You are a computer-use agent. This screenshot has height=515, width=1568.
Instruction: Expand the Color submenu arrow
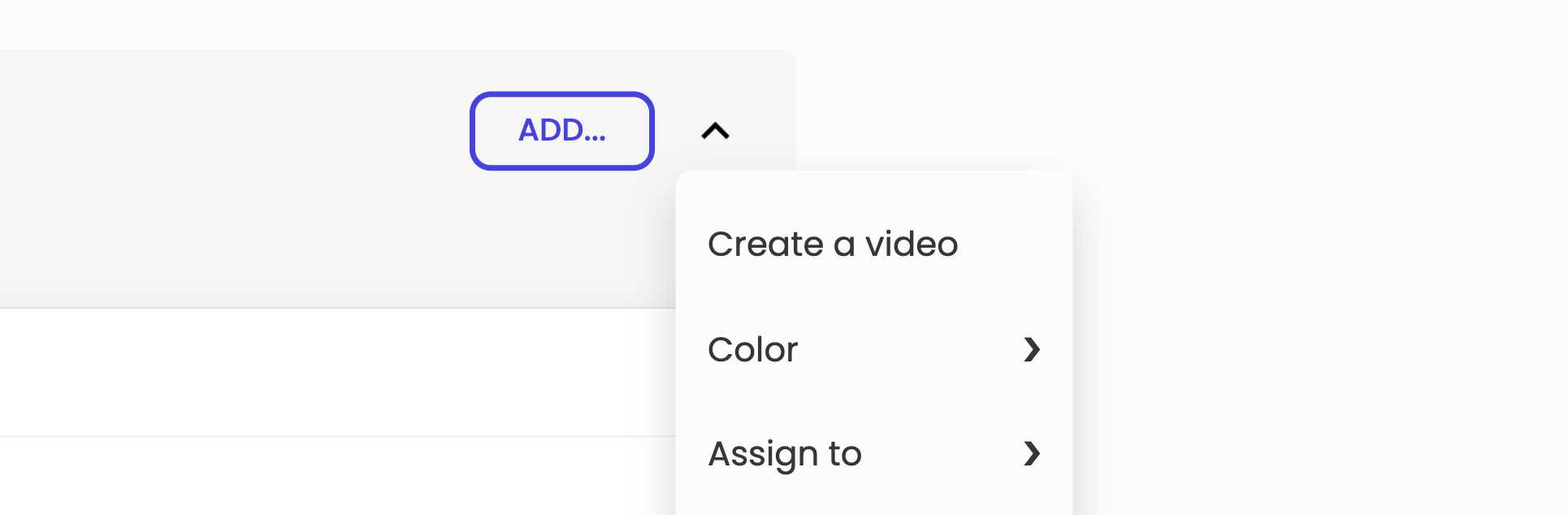pyautogui.click(x=1032, y=349)
